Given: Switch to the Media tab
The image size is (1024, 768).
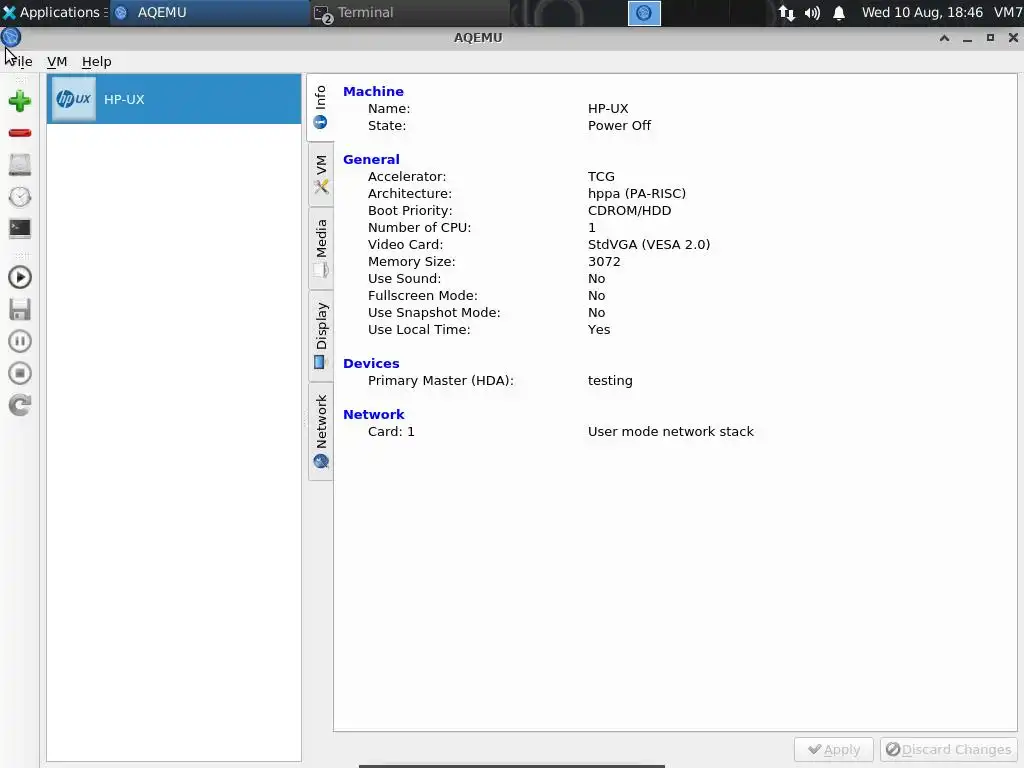Looking at the screenshot, I should 321,248.
